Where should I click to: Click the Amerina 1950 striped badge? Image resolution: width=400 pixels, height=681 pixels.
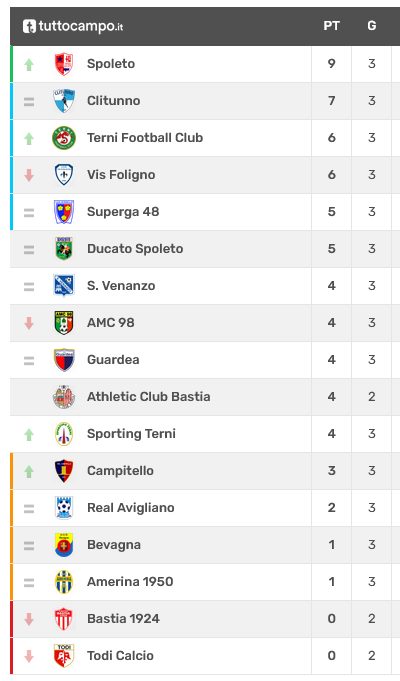[64, 582]
